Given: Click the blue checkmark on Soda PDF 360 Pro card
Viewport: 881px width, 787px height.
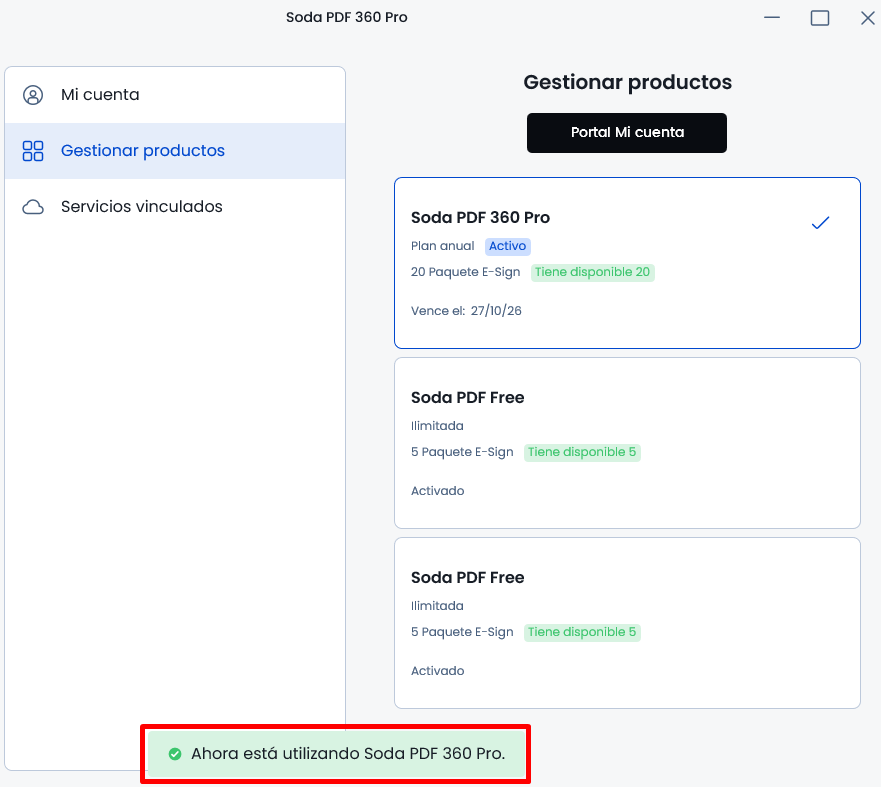Looking at the screenshot, I should click(x=820, y=223).
